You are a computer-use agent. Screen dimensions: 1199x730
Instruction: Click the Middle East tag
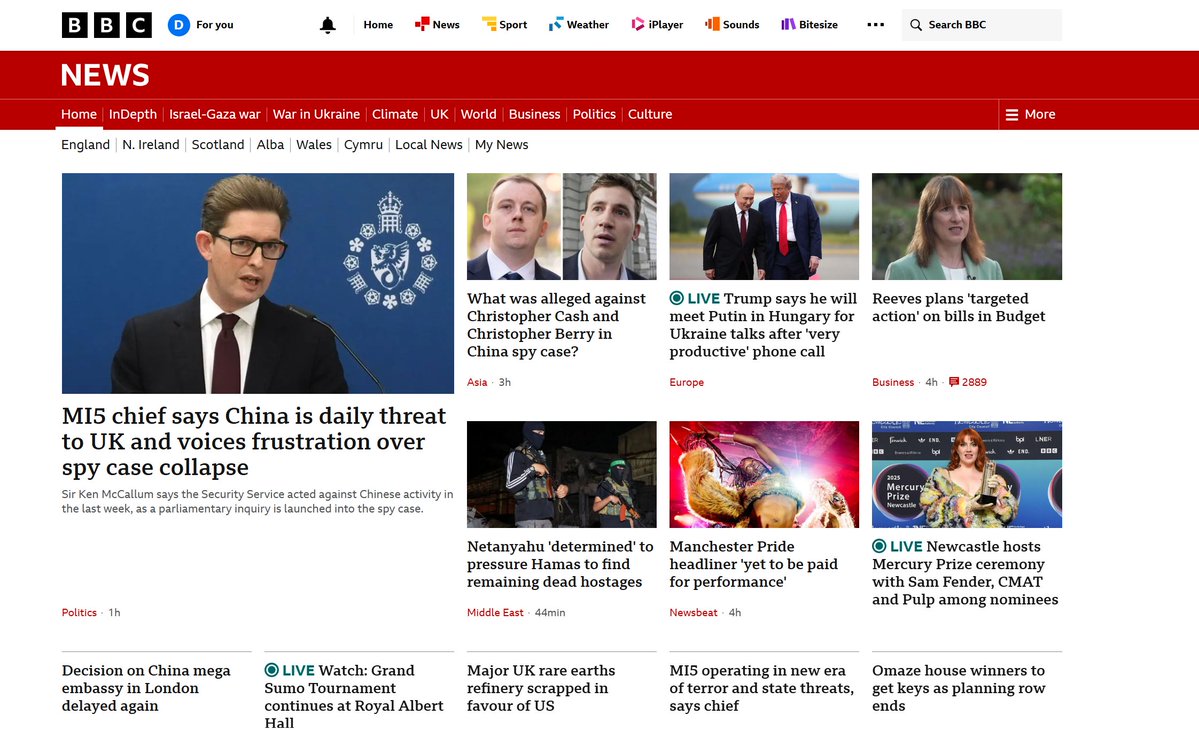tap(496, 612)
